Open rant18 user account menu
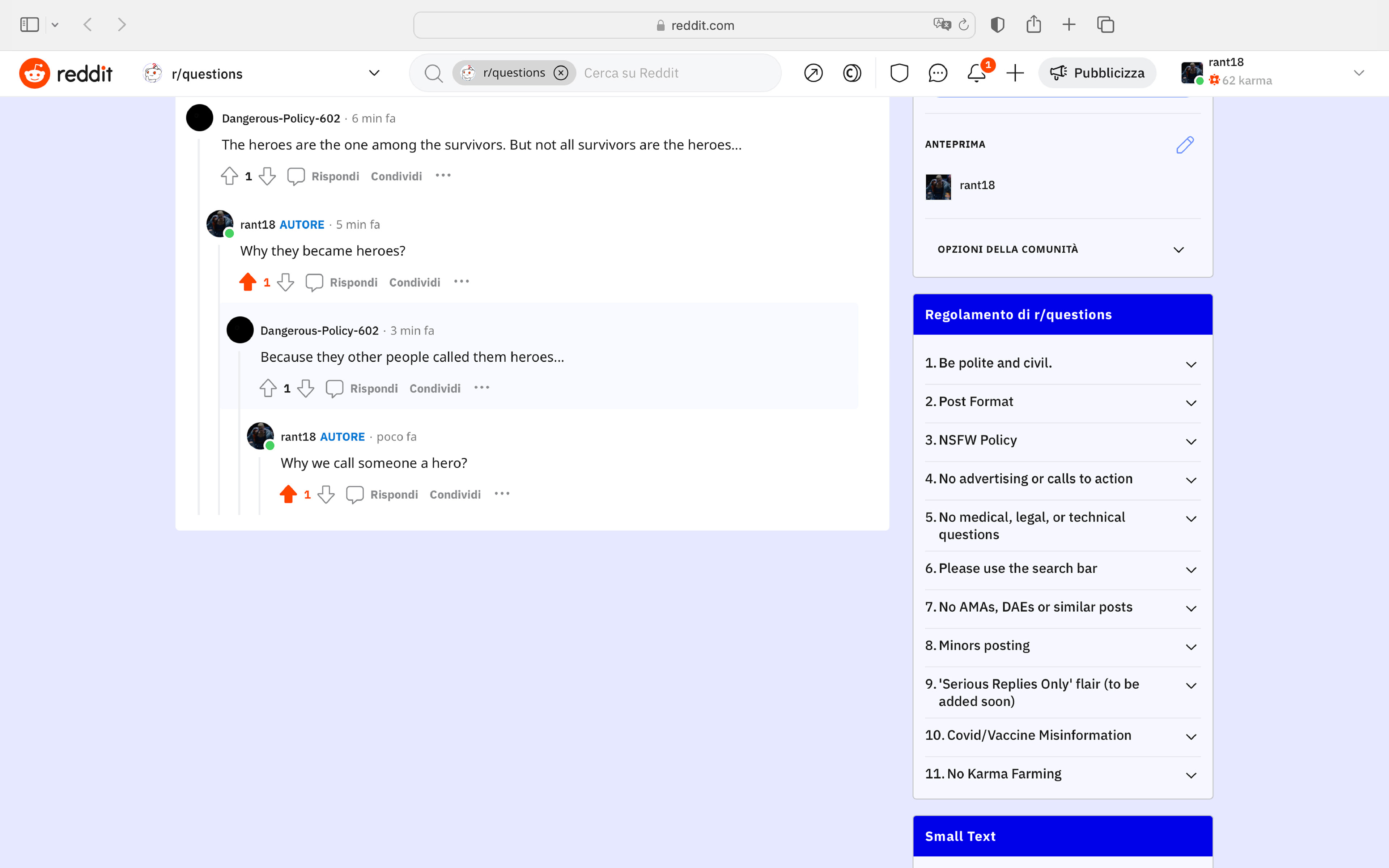The image size is (1389, 868). tap(1358, 73)
